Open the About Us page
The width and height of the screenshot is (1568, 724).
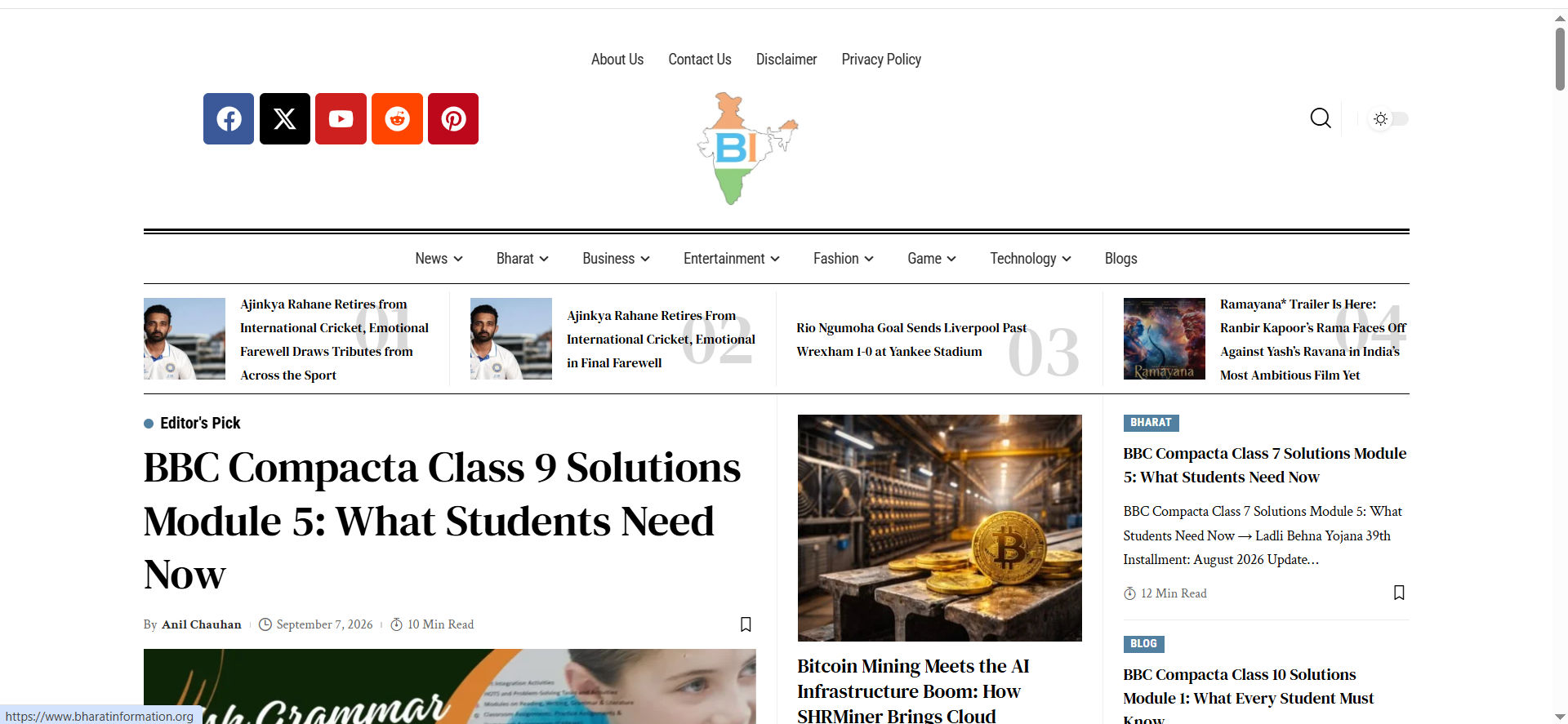click(617, 60)
